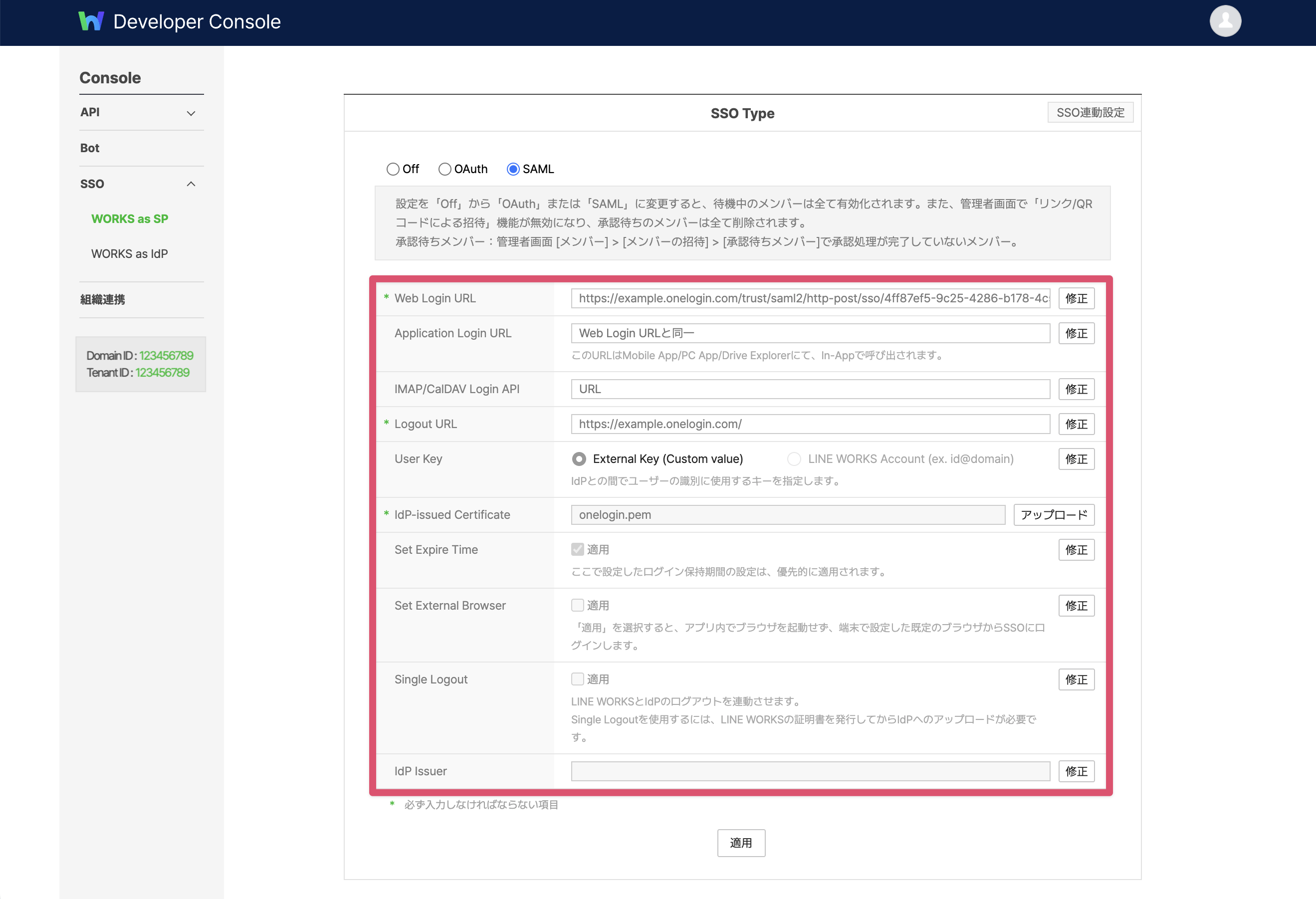Click the onelogin.pem certificate field
The width and height of the screenshot is (1316, 899).
click(x=788, y=515)
